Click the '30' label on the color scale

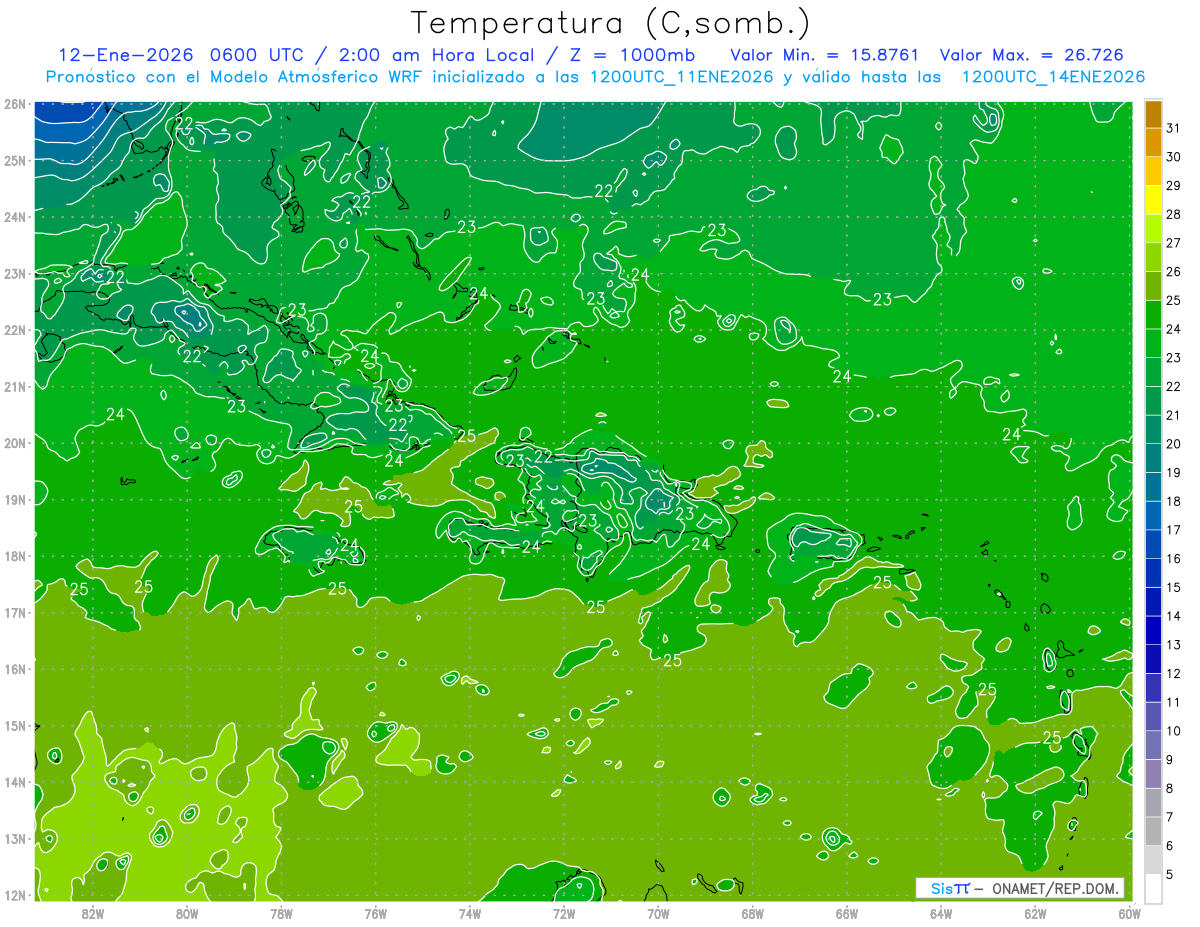pyautogui.click(x=1173, y=157)
